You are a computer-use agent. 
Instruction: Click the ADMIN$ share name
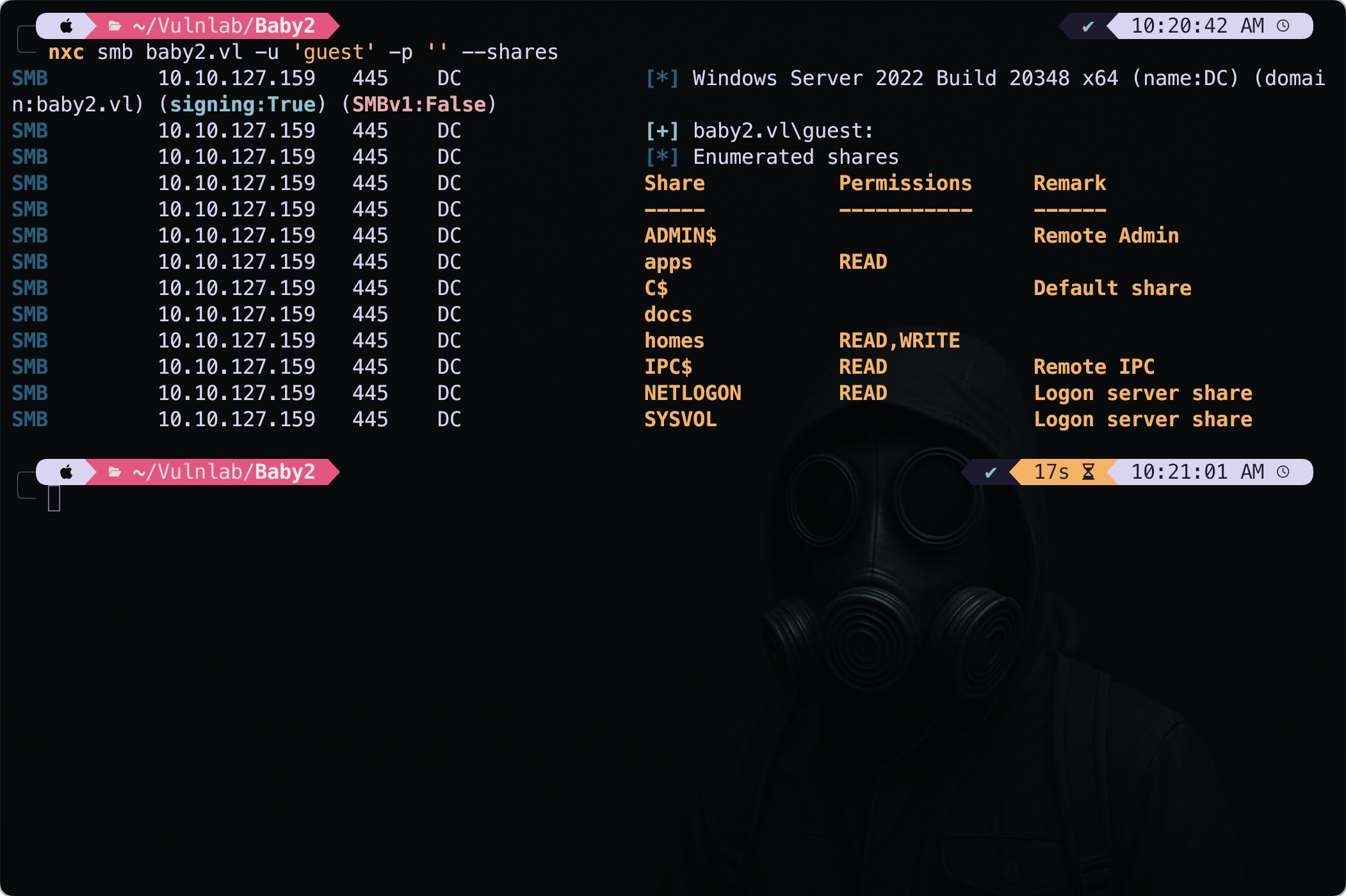[680, 236]
